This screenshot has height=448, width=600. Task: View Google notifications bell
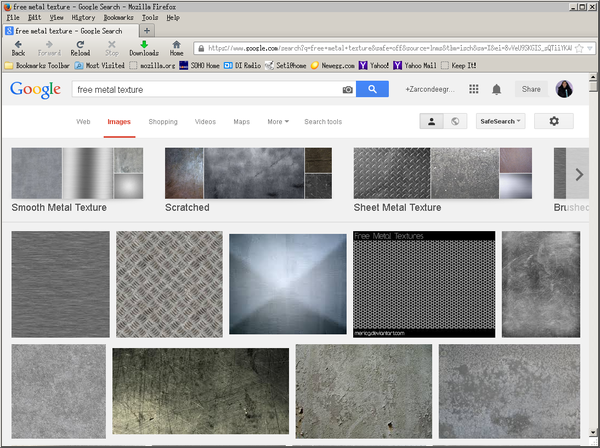[497, 89]
